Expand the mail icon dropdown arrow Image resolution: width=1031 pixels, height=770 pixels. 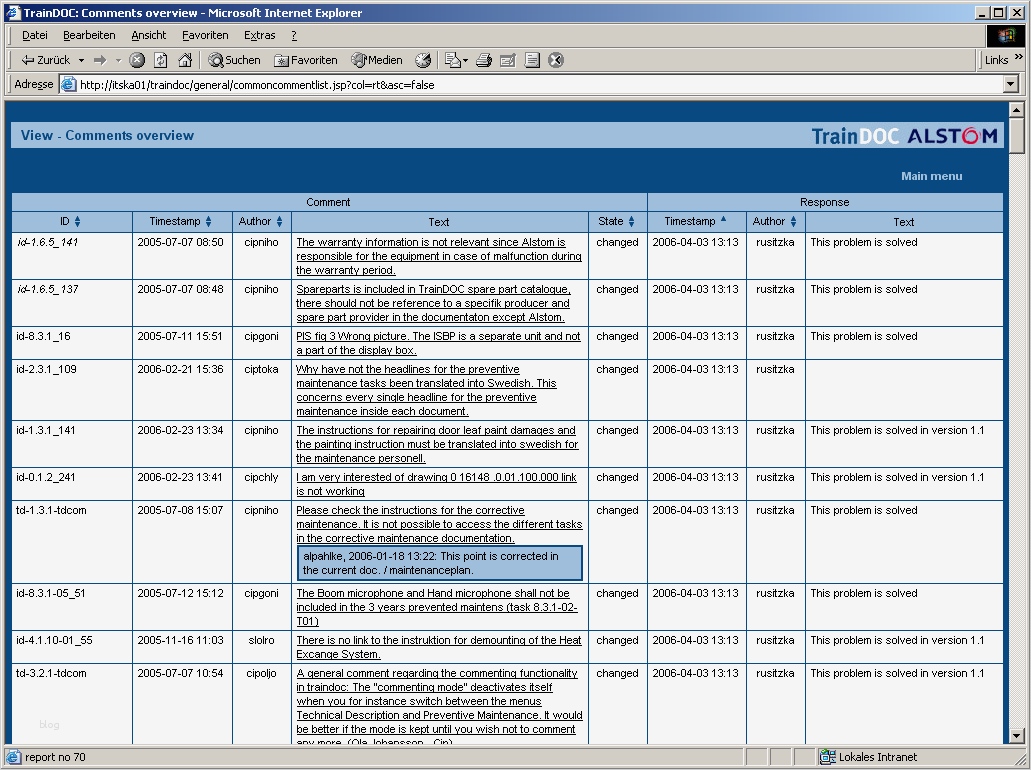point(466,60)
